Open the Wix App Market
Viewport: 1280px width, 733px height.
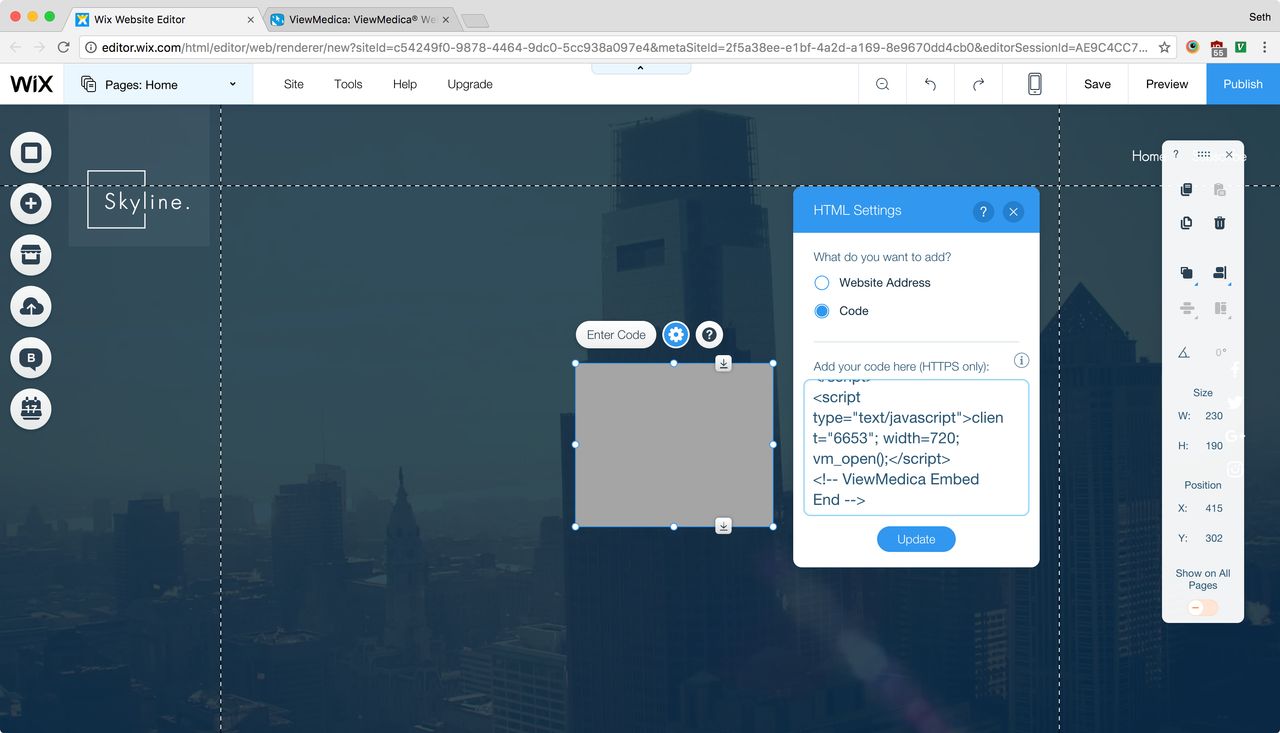pyautogui.click(x=30, y=255)
